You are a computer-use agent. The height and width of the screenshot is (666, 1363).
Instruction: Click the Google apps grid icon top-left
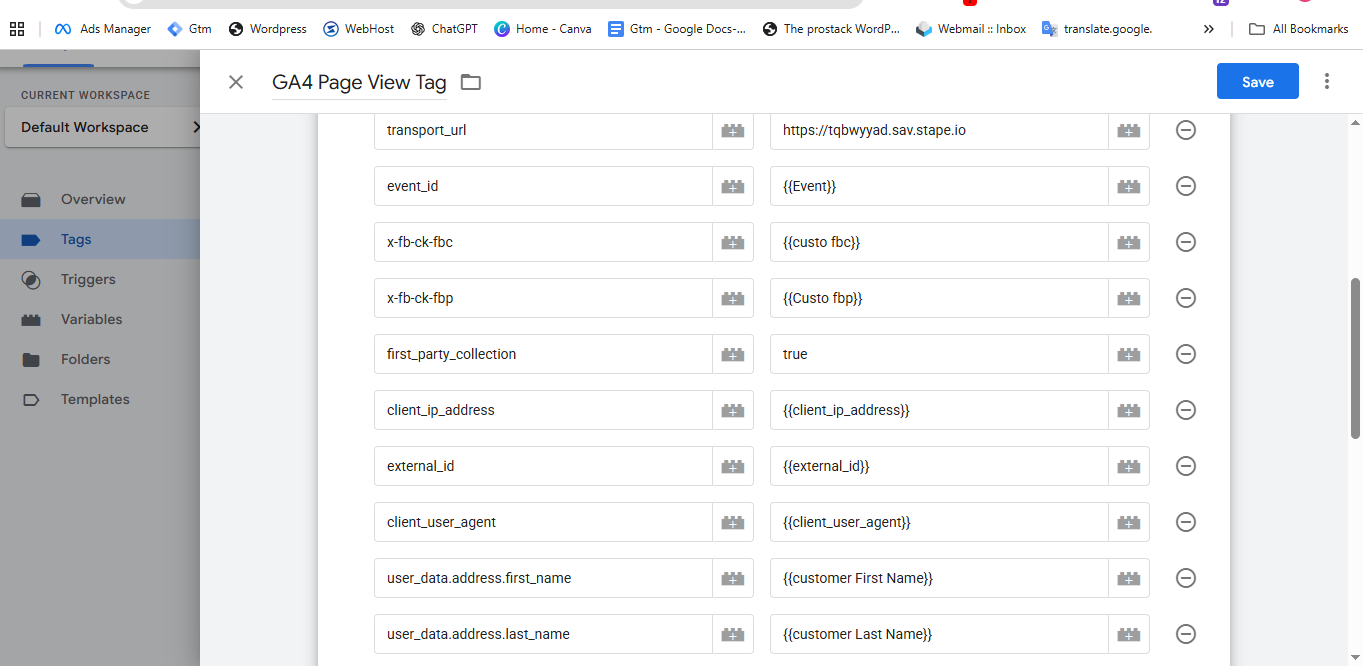coord(17,28)
